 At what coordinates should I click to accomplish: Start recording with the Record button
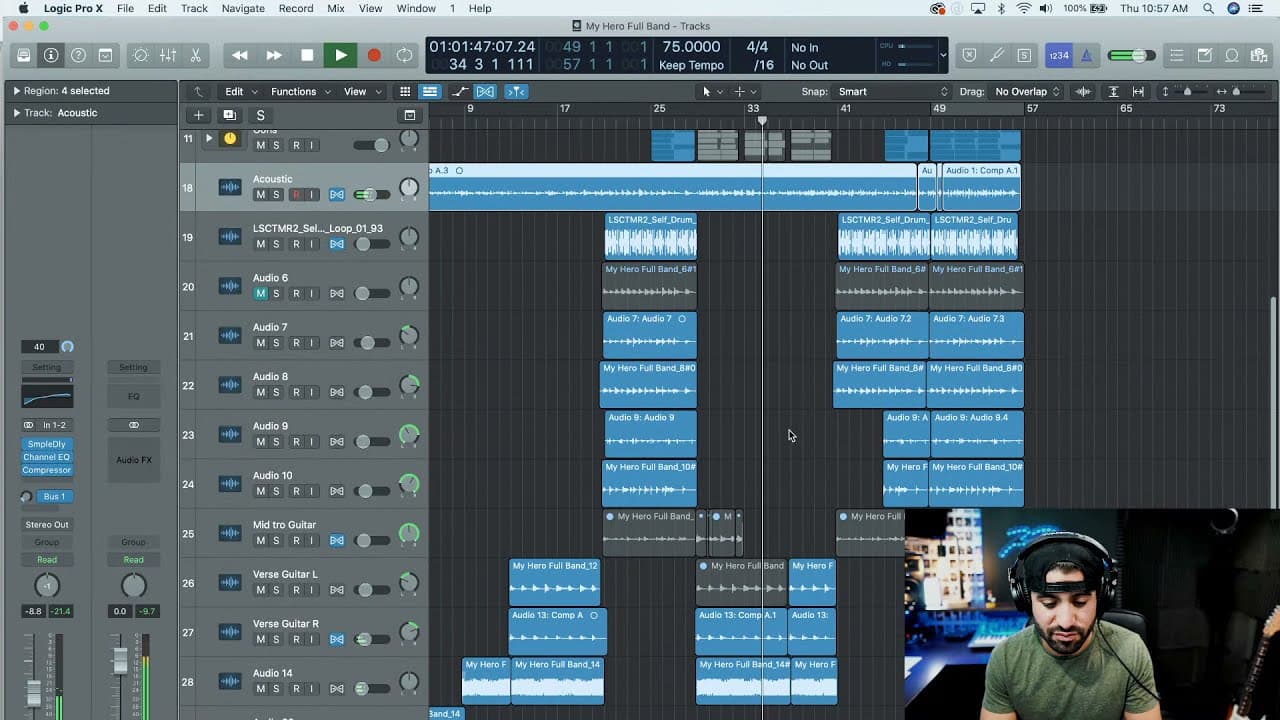(x=374, y=56)
